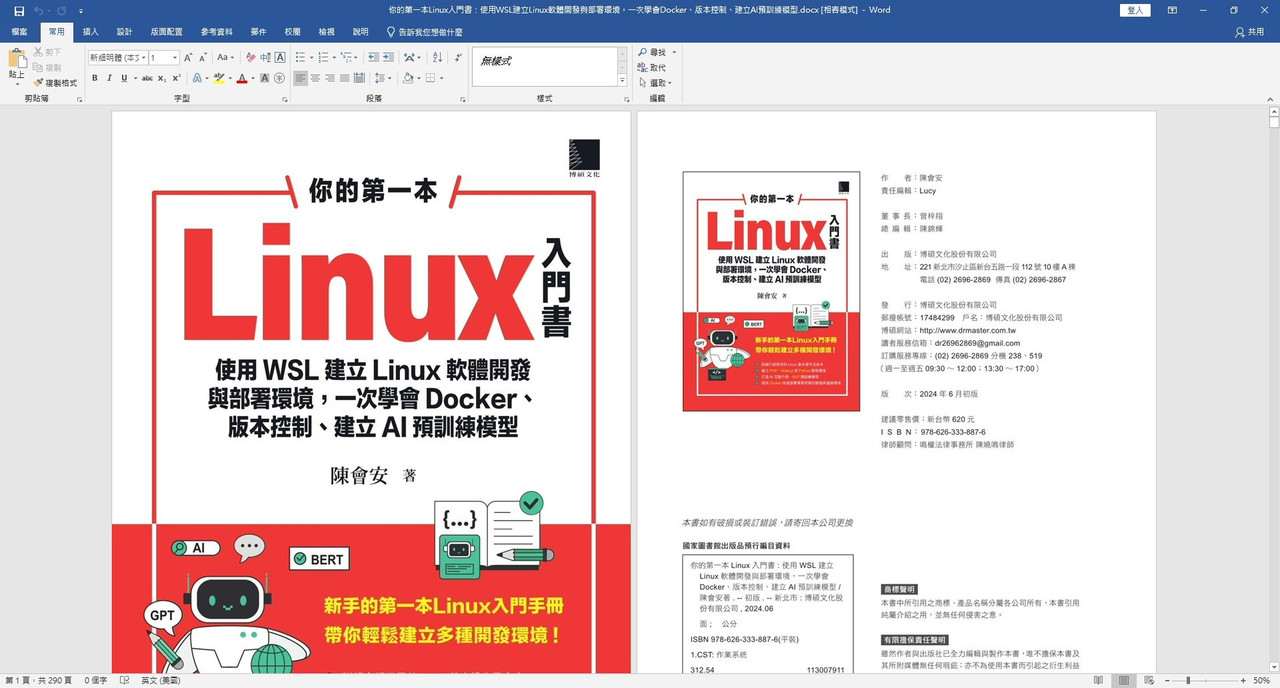Viewport: 1280px width, 688px height.
Task: Open the 檔案 file tab
Action: click(20, 32)
